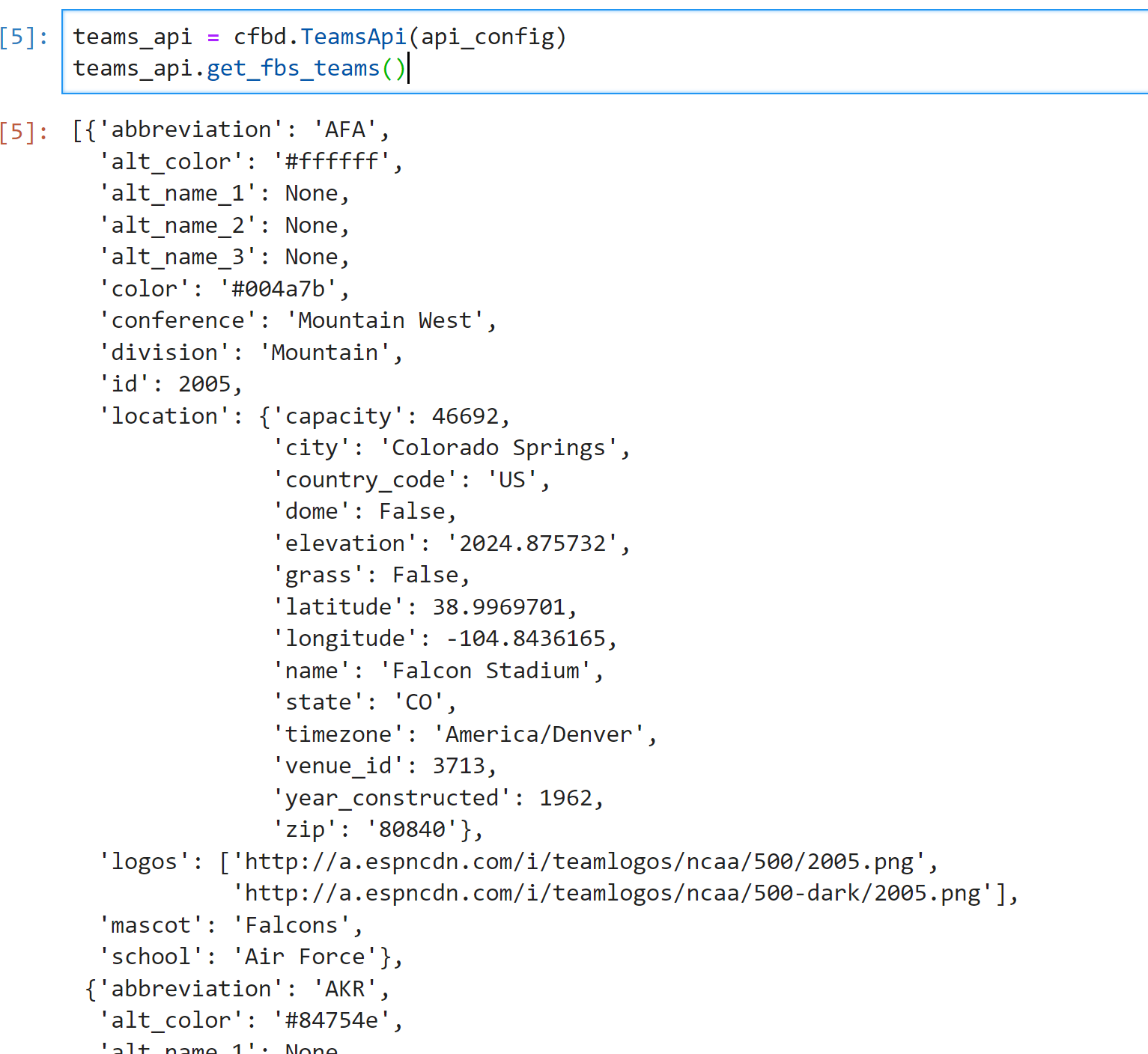This screenshot has width=1148, height=1054.
Task: Click the venue_id 3713 value
Action: pyautogui.click(x=459, y=766)
